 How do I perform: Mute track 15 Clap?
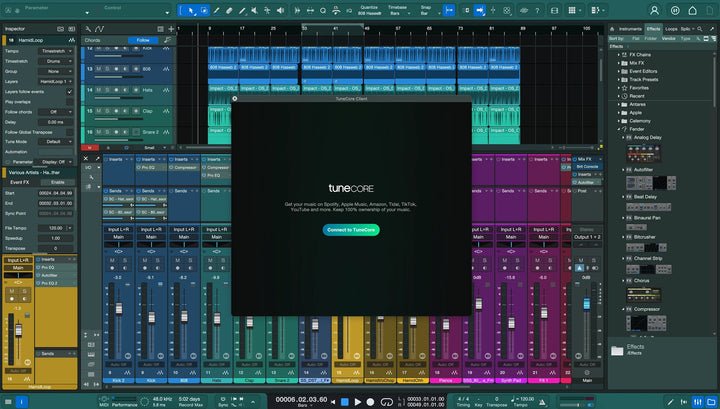(98, 111)
